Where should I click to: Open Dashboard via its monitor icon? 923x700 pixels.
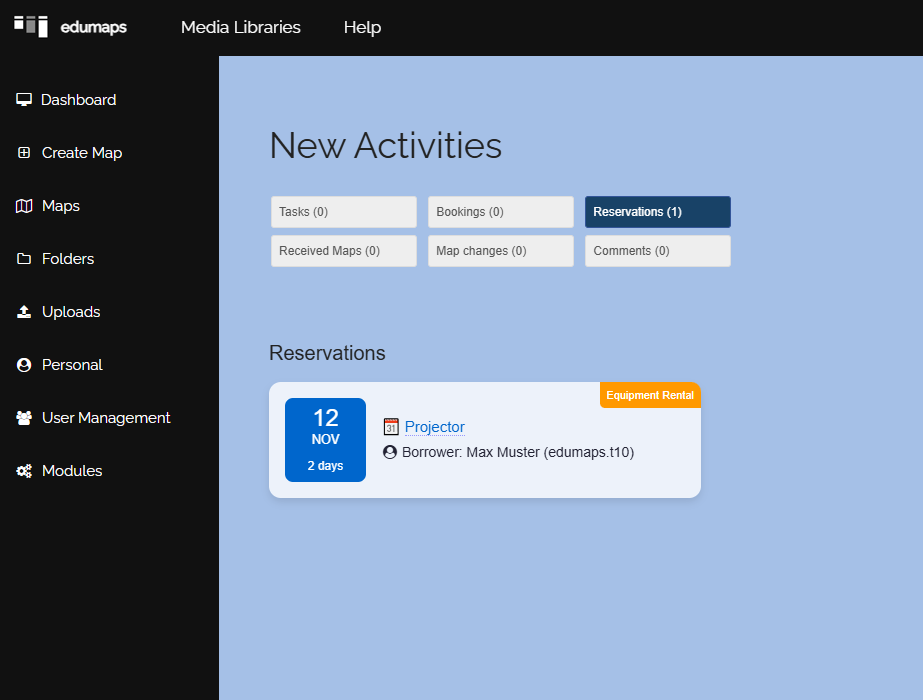point(24,100)
